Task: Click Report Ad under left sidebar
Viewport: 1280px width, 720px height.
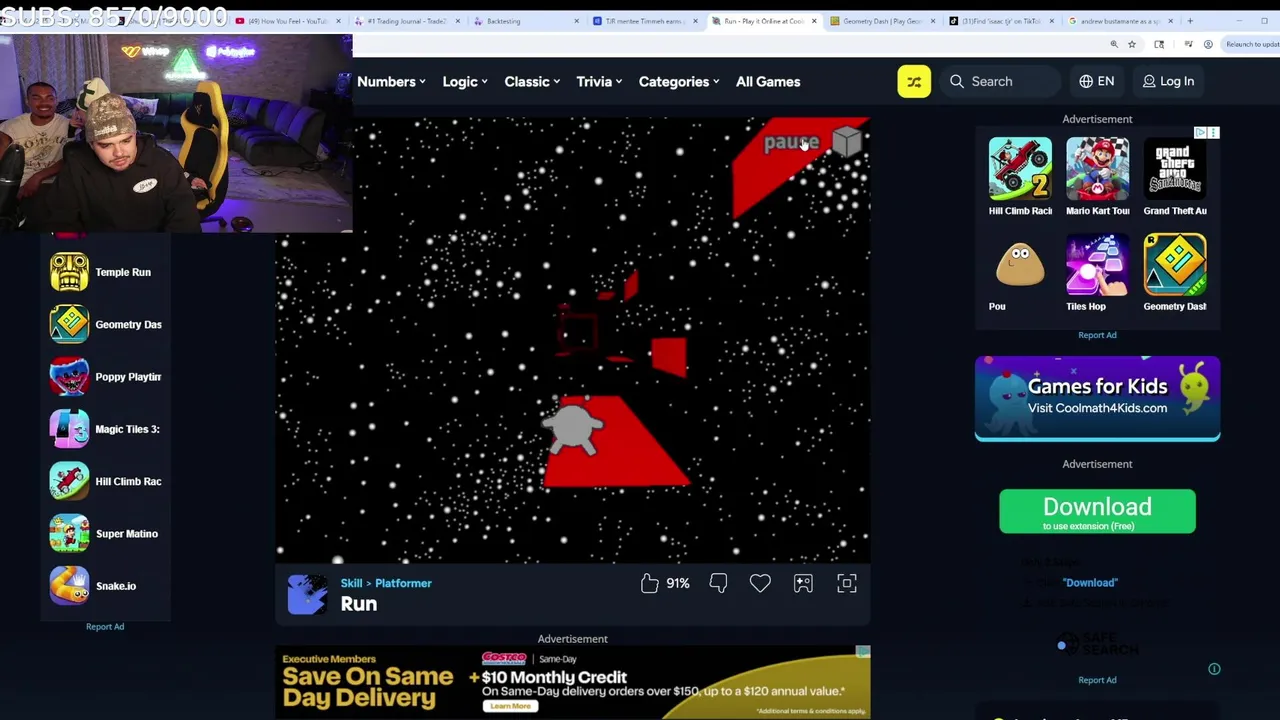Action: tap(105, 626)
